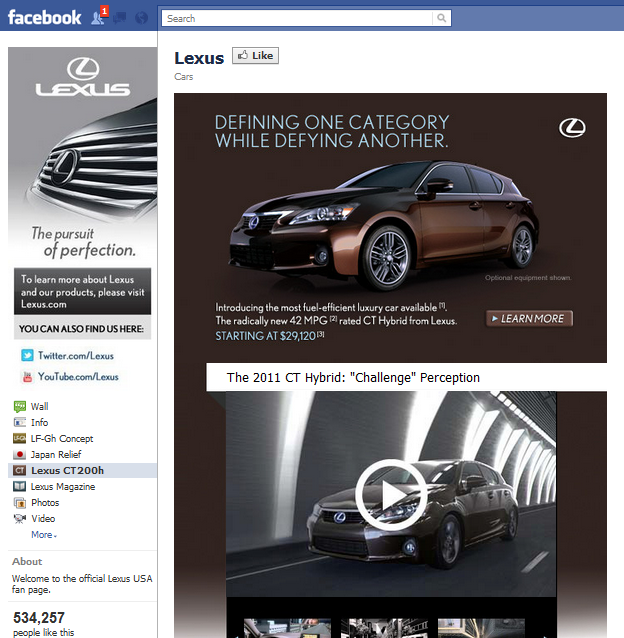
Task: Select the middle video thumbnail below player
Action: (384, 628)
